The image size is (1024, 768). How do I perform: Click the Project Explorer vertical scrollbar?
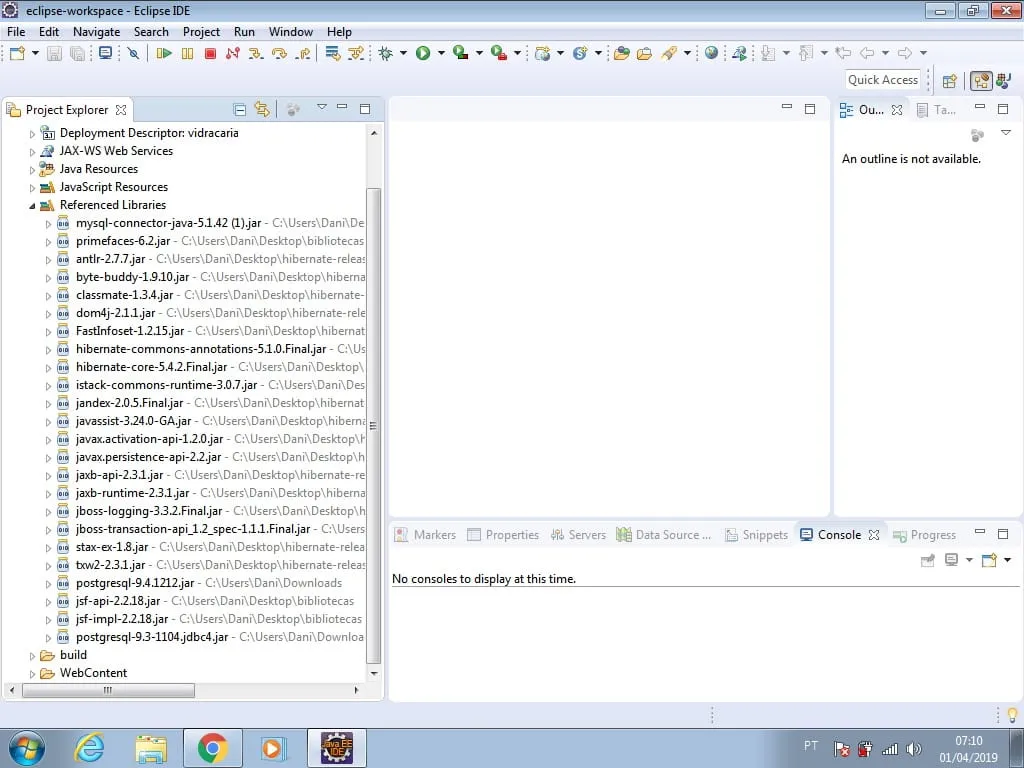[374, 420]
